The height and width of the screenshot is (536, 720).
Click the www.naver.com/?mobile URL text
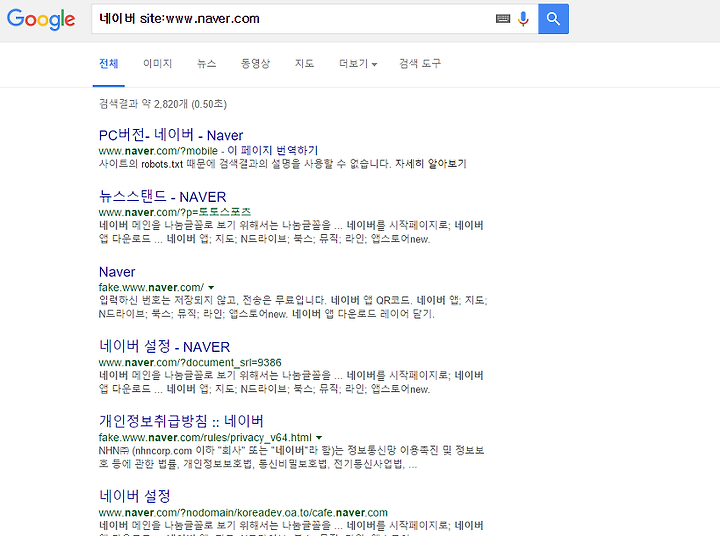point(158,151)
